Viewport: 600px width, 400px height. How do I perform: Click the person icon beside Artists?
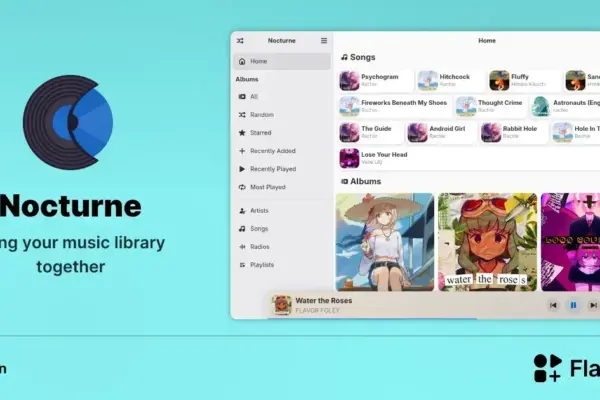tap(242, 211)
